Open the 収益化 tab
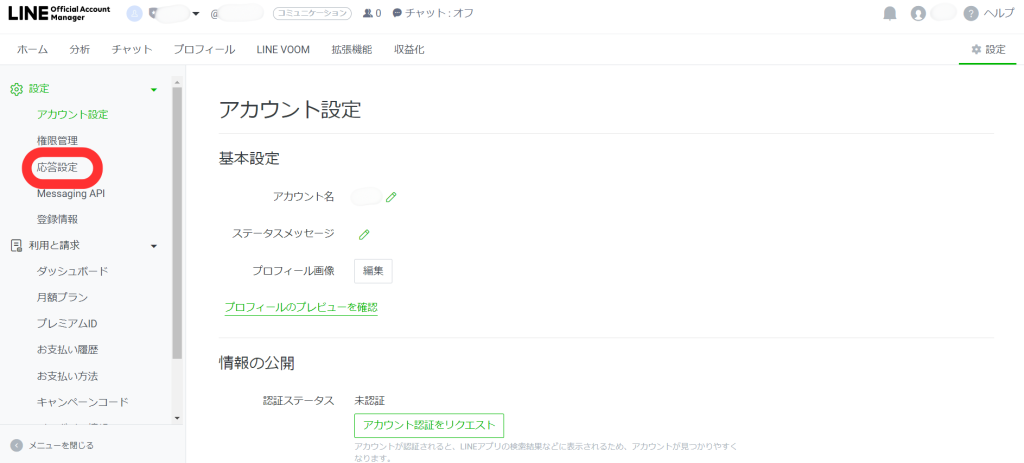 pos(409,49)
